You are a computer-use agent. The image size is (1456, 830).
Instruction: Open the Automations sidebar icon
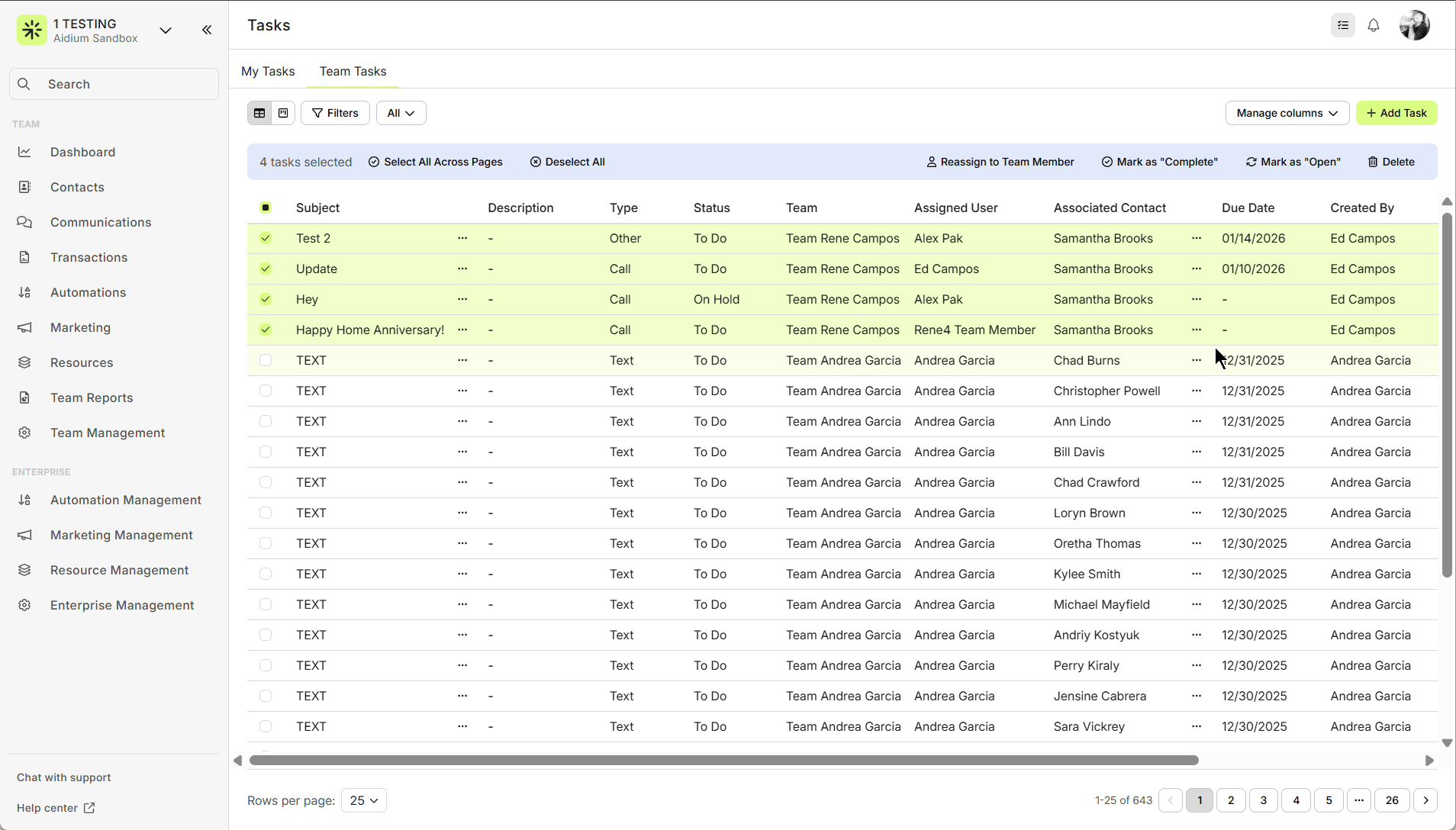(x=24, y=292)
